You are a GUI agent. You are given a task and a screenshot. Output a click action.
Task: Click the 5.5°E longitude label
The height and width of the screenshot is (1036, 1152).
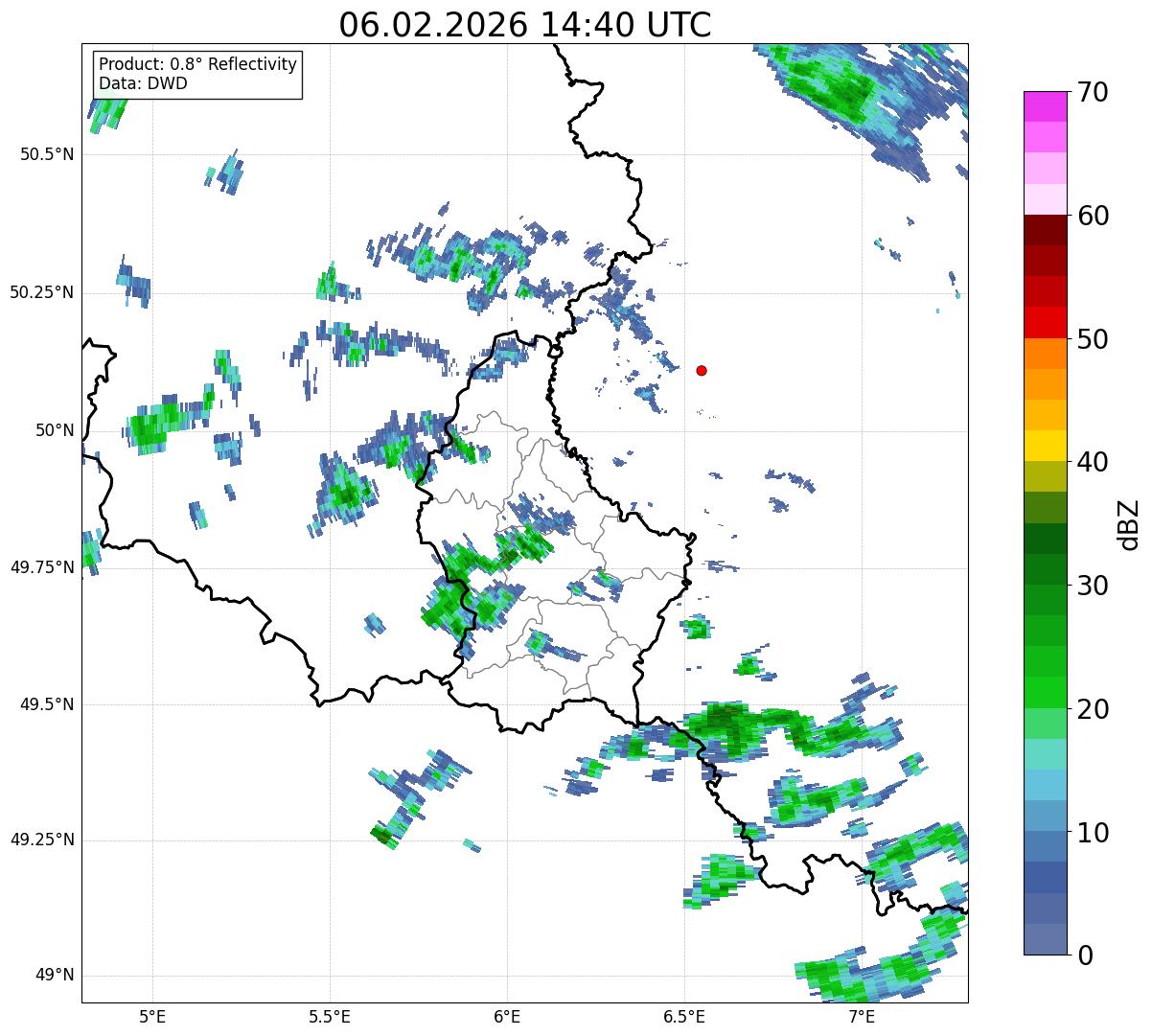click(x=330, y=1016)
